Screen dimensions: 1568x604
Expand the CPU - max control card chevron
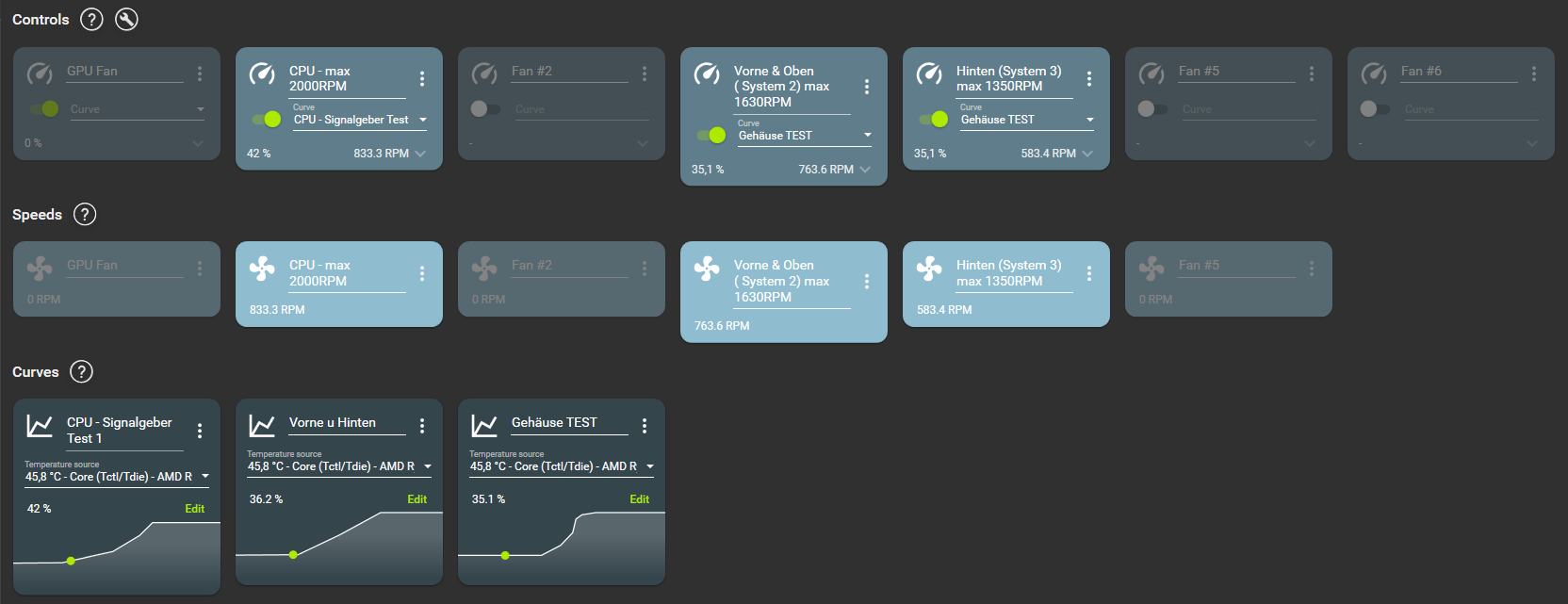[x=420, y=153]
